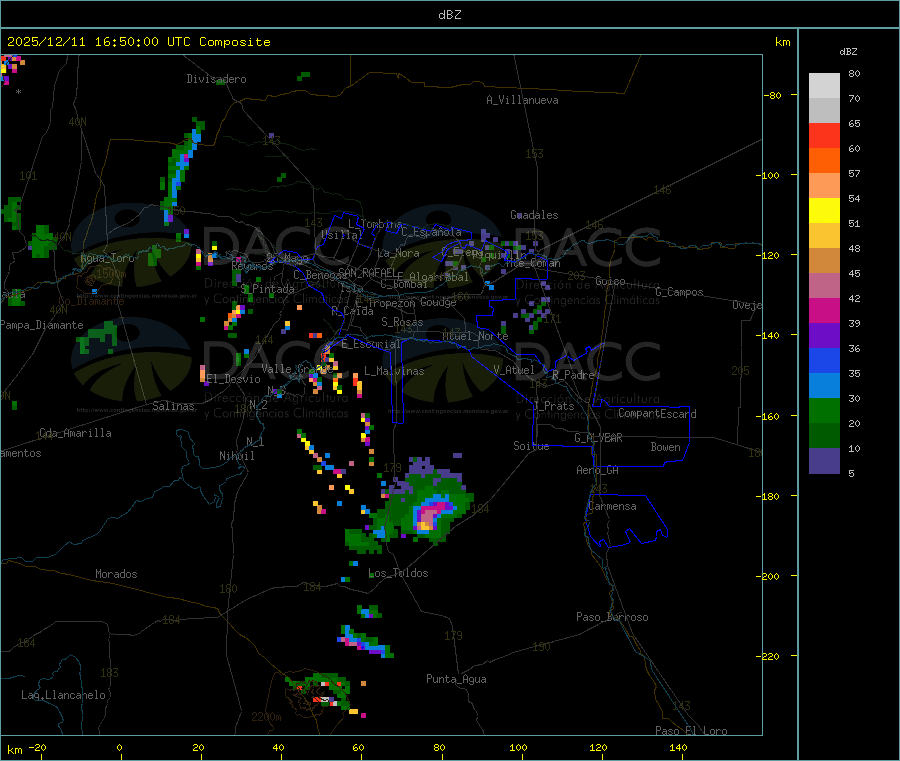Click the Lag.Llancanelo label
Viewport: 900px width, 761px height.
click(64, 695)
